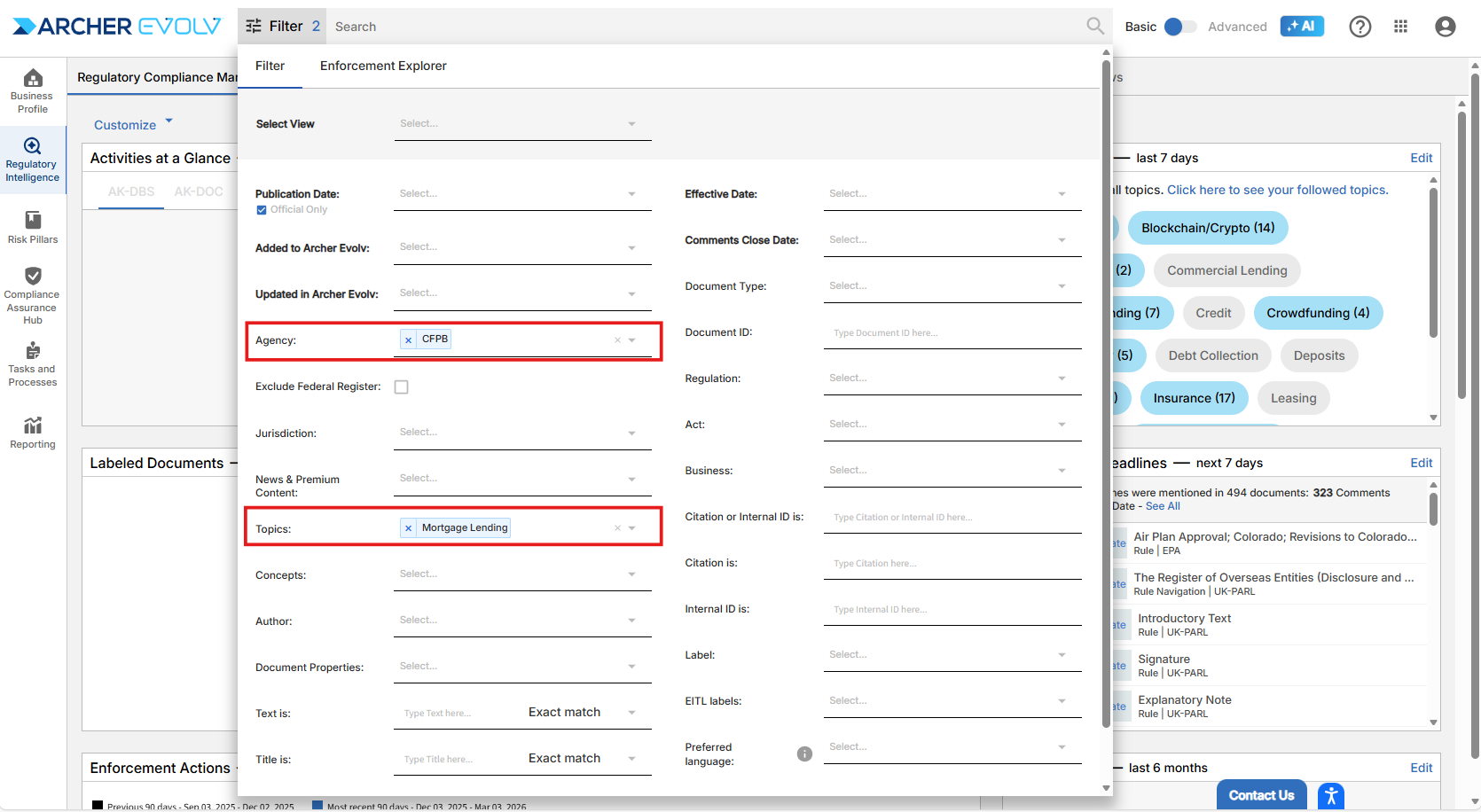Screen dimensions: 1481x812
Task: Click the preferred language info icon
Action: [804, 753]
